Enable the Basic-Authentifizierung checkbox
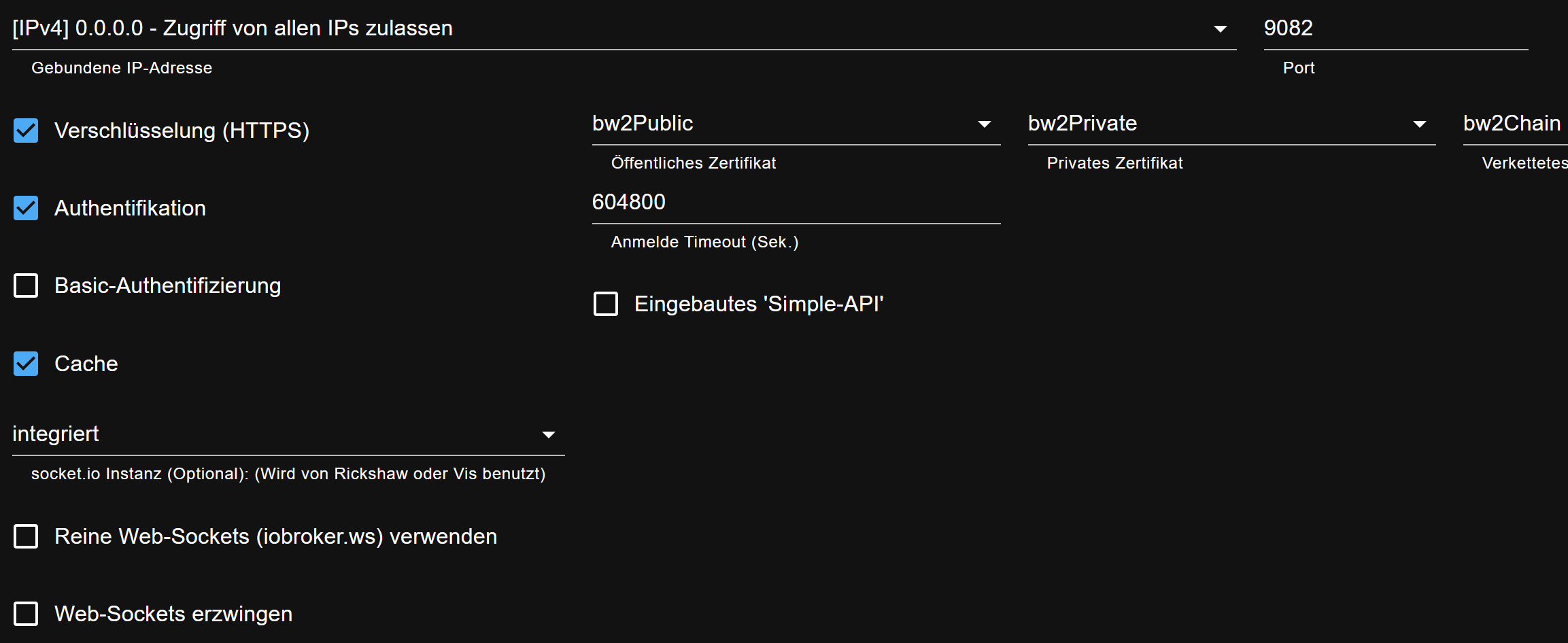Screen dimensions: 1568x643 coord(26,285)
